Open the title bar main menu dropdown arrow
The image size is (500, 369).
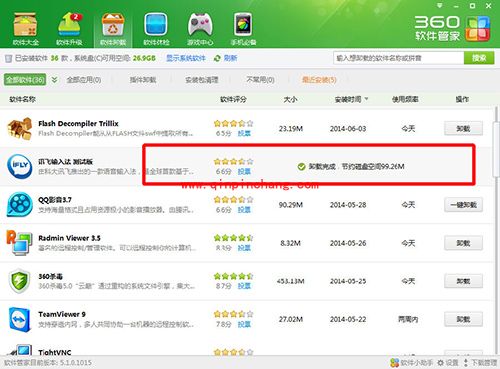(440, 6)
